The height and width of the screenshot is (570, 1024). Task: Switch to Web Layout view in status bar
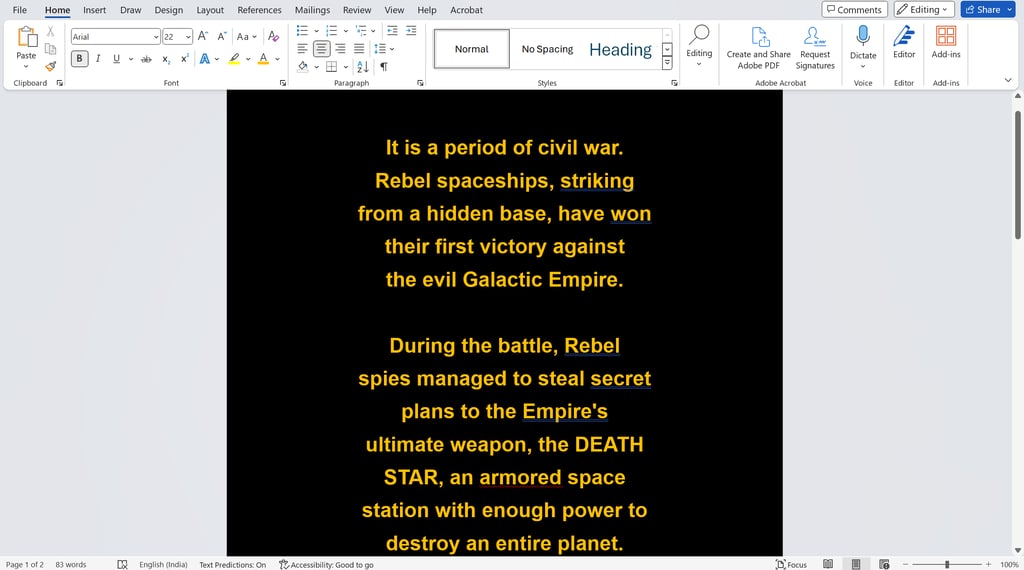point(884,564)
